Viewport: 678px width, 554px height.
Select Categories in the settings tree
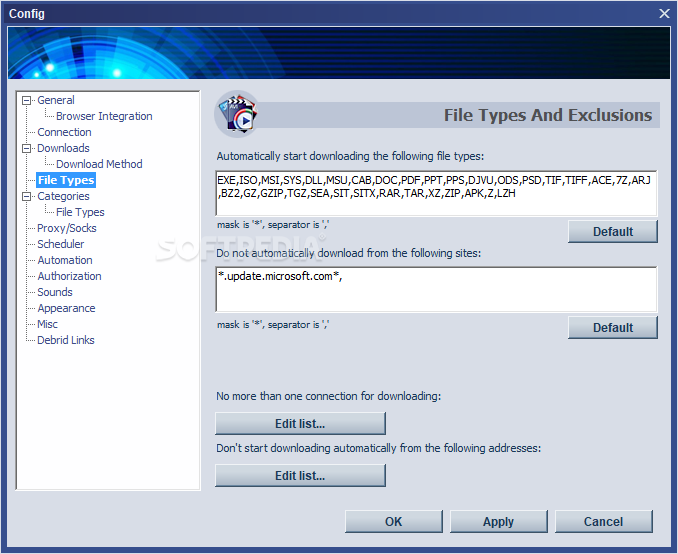click(63, 196)
